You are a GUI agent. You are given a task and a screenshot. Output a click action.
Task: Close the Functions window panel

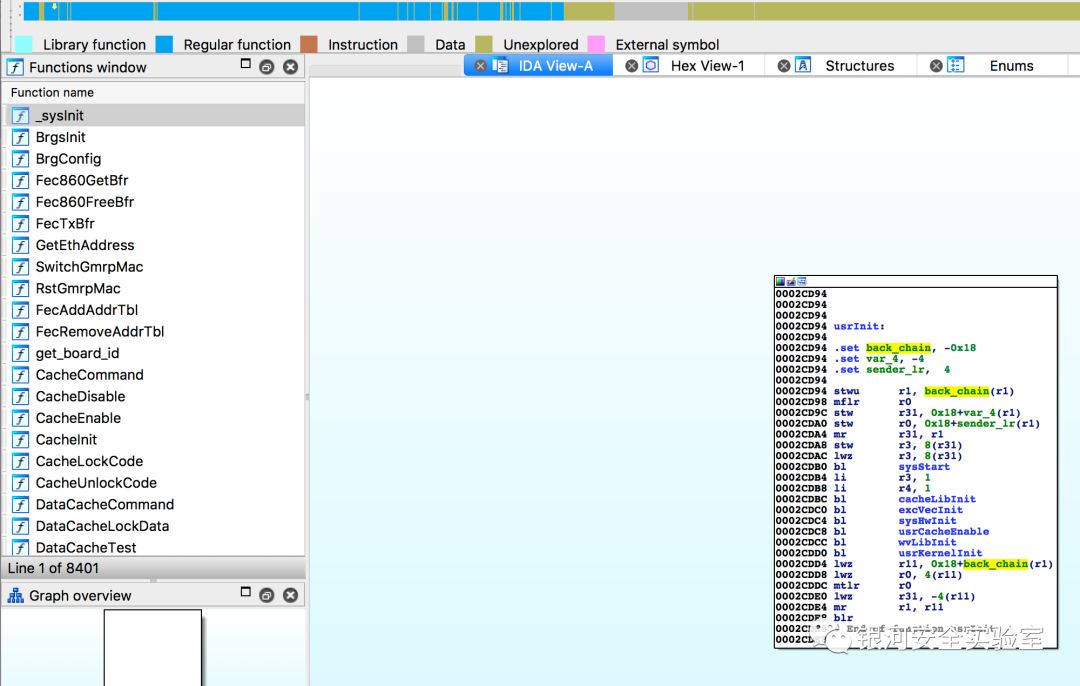(x=291, y=67)
